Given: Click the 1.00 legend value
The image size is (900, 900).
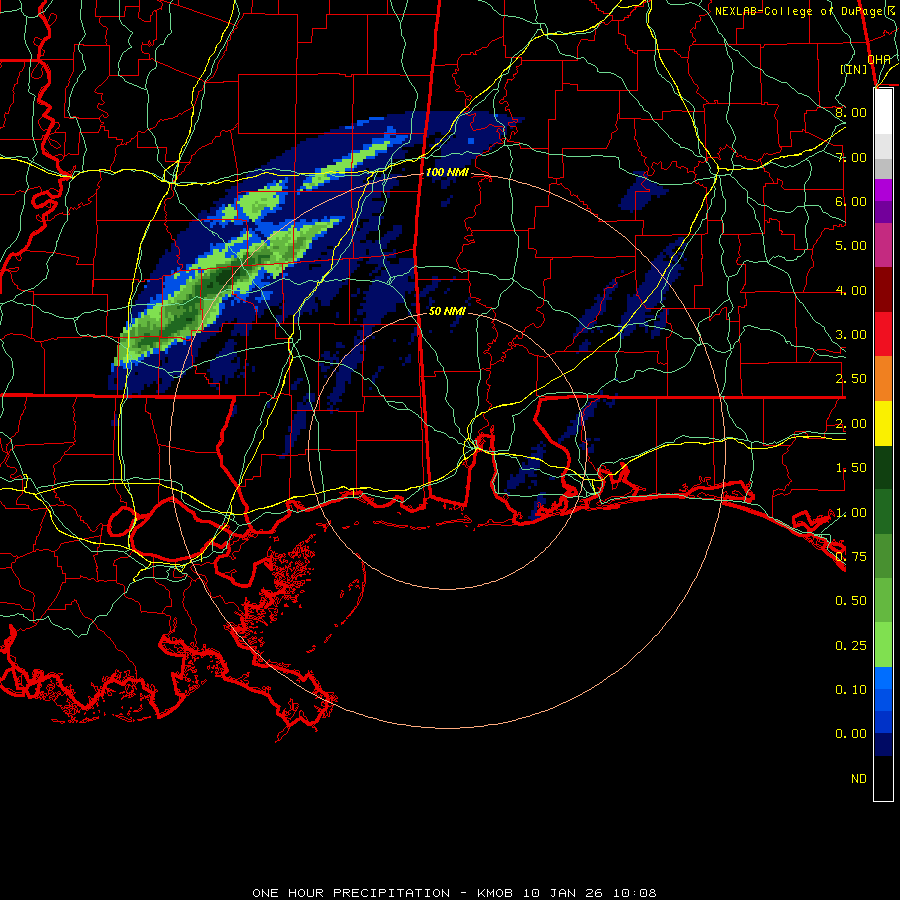Looking at the screenshot, I should coord(851,513).
